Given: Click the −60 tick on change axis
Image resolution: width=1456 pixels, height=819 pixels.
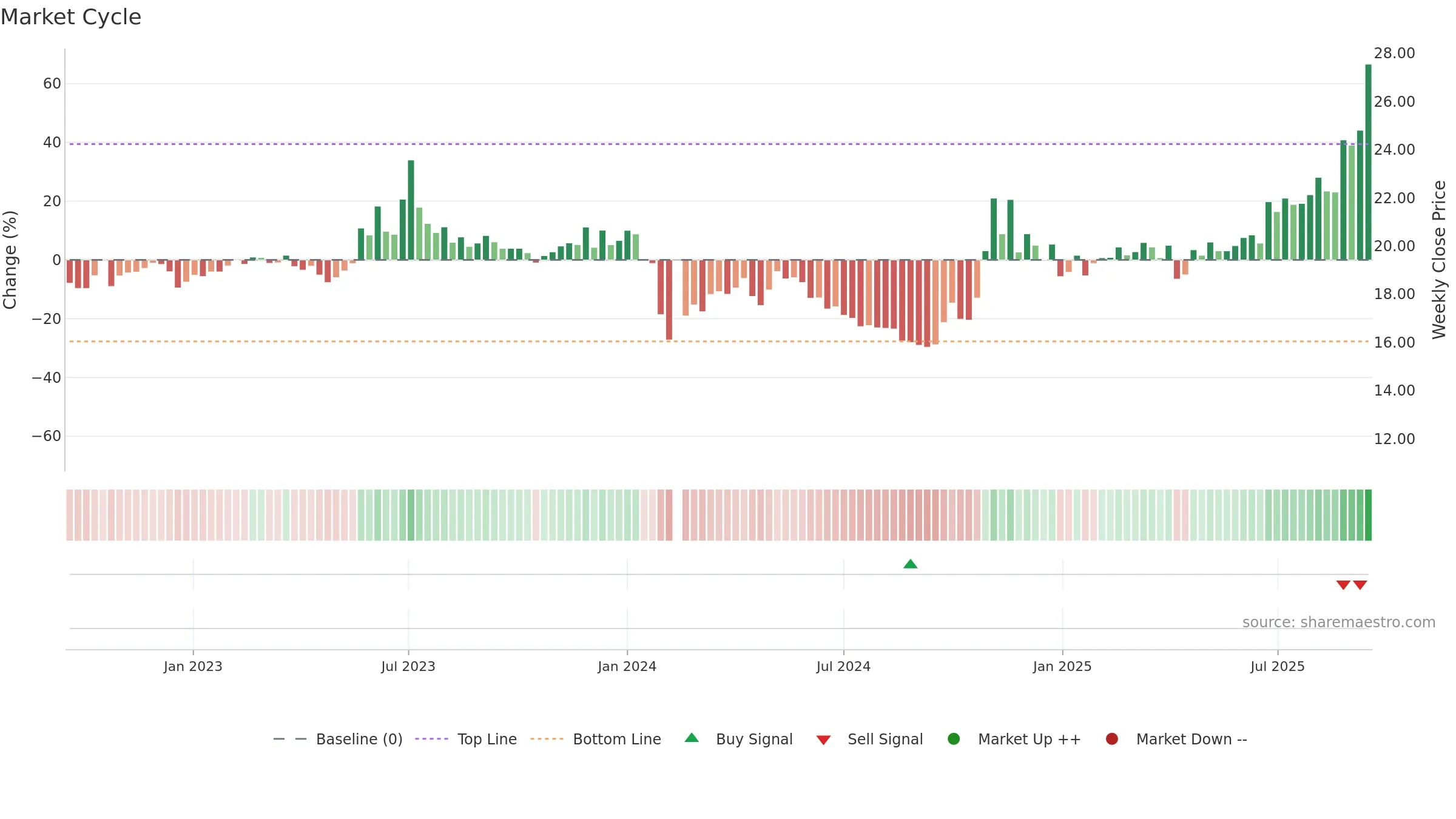Looking at the screenshot, I should (x=47, y=436).
